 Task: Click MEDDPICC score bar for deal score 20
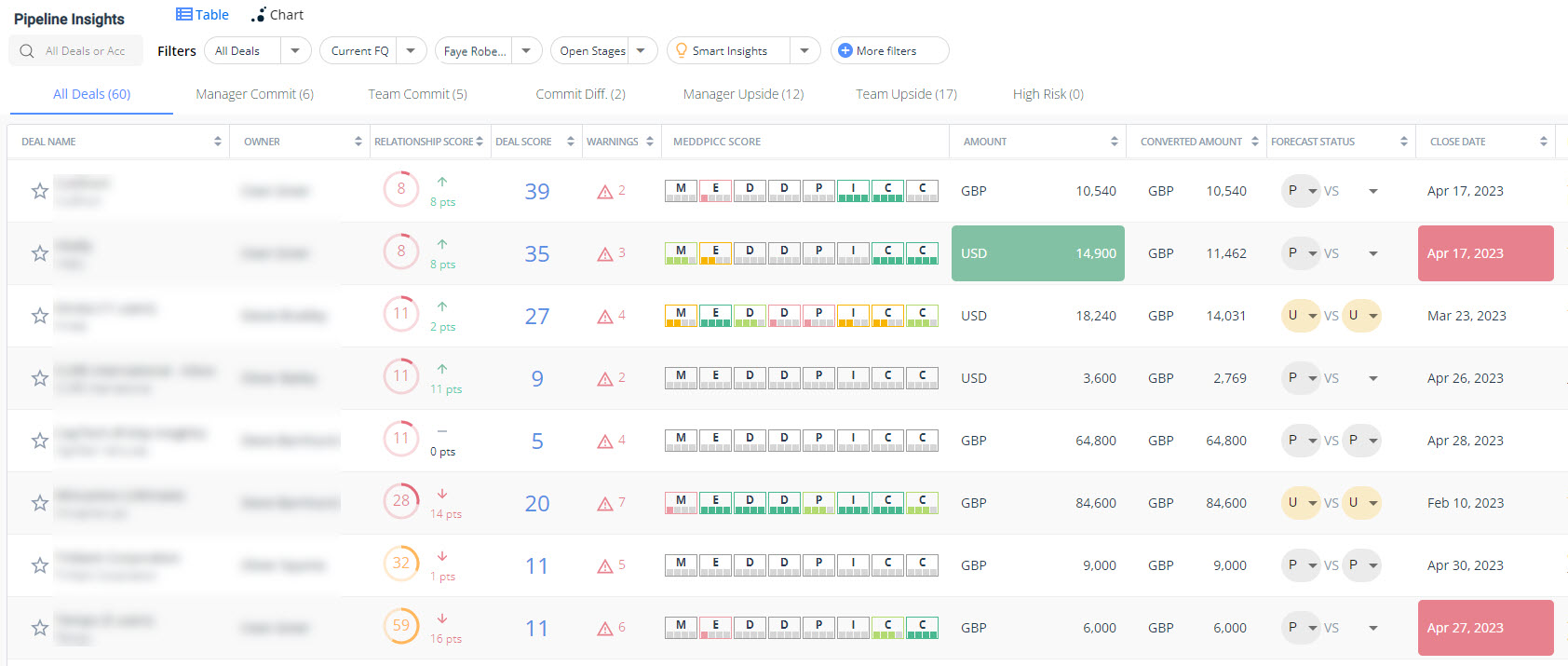[802, 503]
